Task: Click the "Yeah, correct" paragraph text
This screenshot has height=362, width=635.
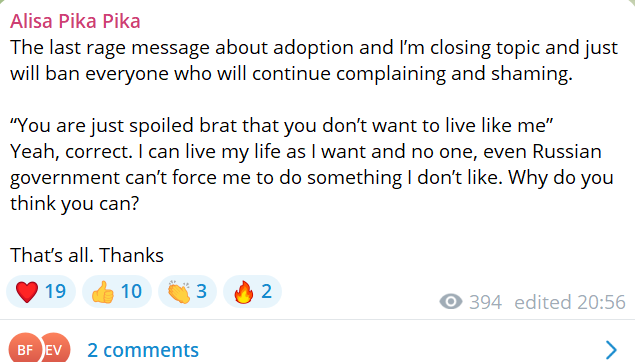Action: (x=312, y=177)
